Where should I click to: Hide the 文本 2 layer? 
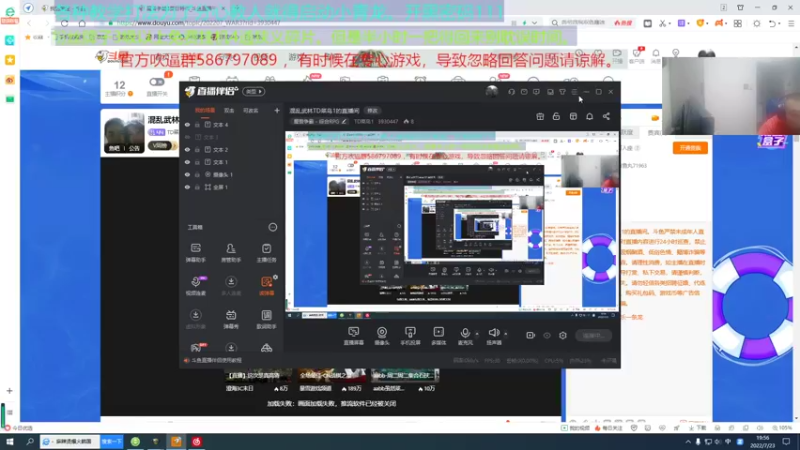[x=187, y=149]
